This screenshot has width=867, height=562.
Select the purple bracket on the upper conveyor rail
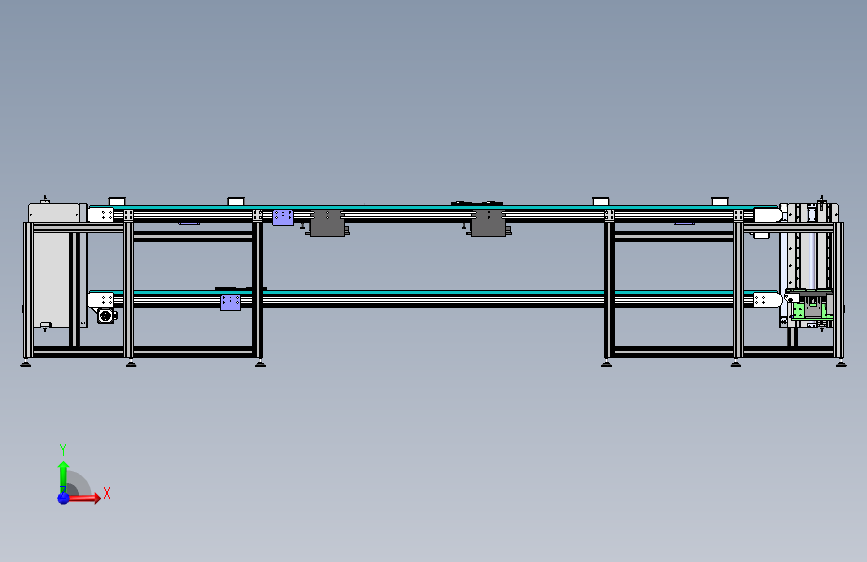point(283,217)
